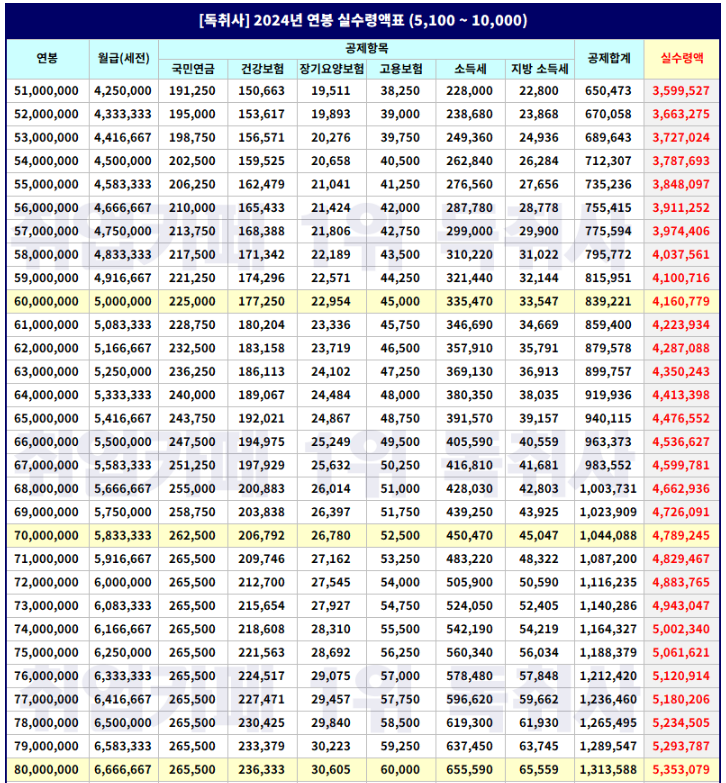
Task: Select local income tax 41,681
Action: [x=539, y=465]
